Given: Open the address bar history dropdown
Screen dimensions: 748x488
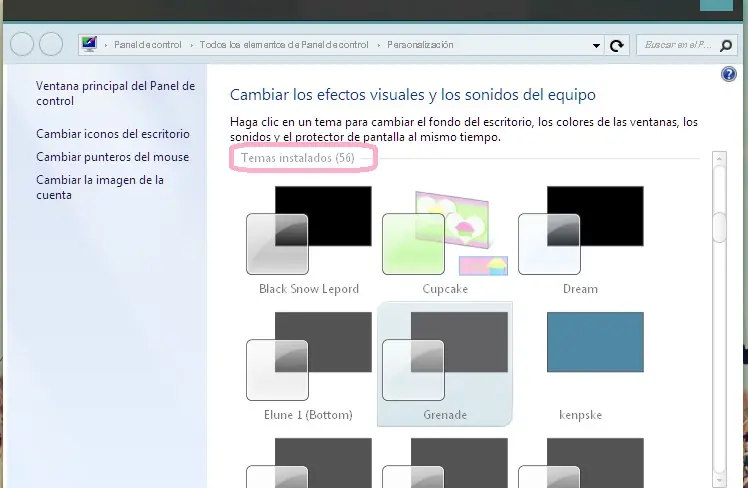Looking at the screenshot, I should coord(596,45).
